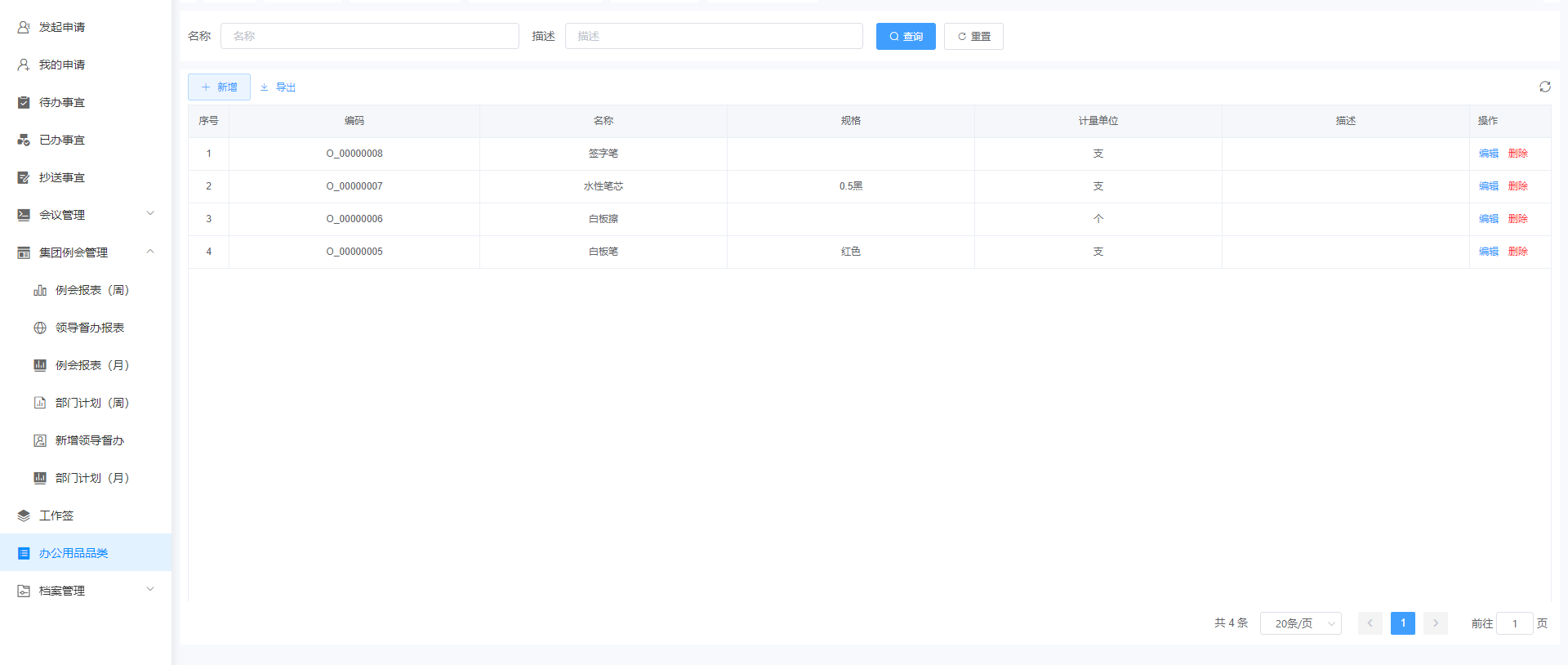
Task: Open the 20条/页 page size dropdown
Action: tap(1300, 623)
